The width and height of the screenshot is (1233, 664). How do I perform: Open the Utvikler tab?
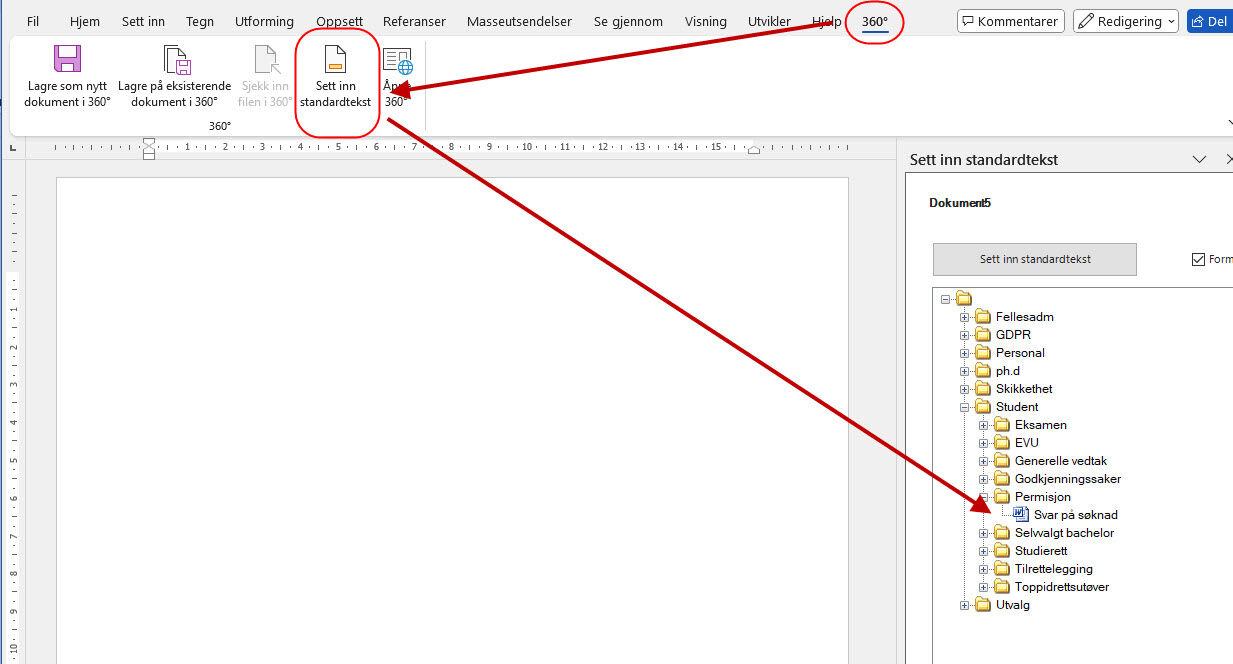[769, 21]
